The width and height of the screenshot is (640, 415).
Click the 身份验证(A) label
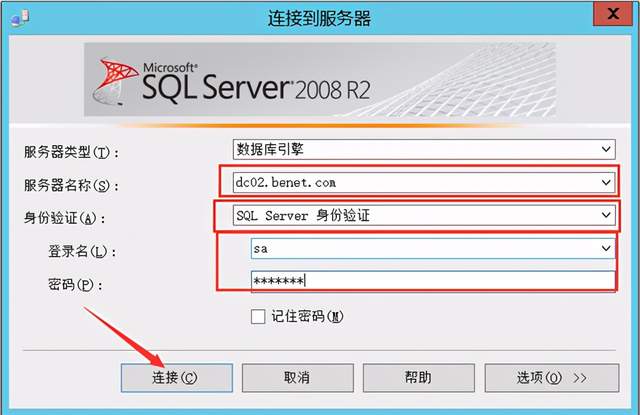(64, 218)
